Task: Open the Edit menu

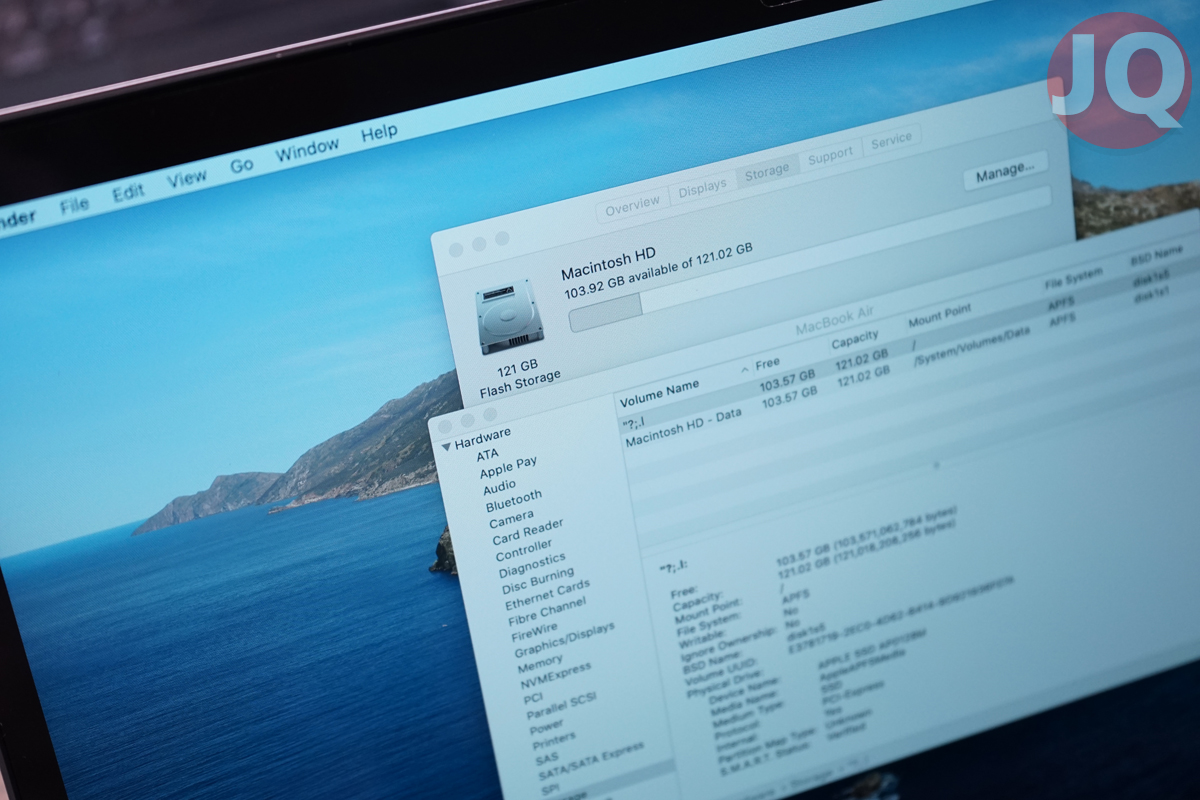Action: [128, 193]
